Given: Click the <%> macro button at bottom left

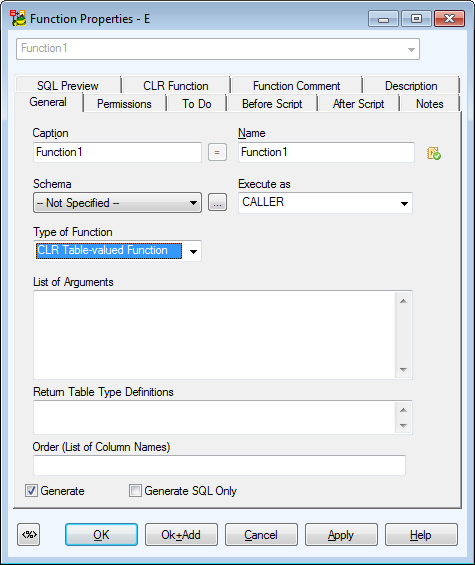Looking at the screenshot, I should 28,534.
